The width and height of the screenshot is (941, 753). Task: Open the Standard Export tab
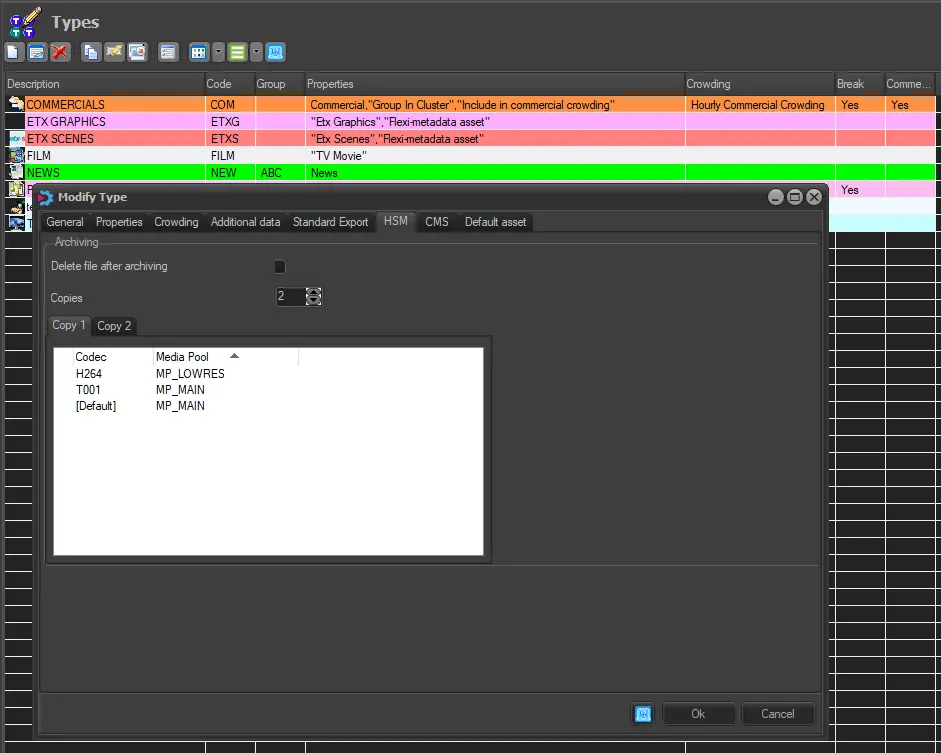point(330,222)
